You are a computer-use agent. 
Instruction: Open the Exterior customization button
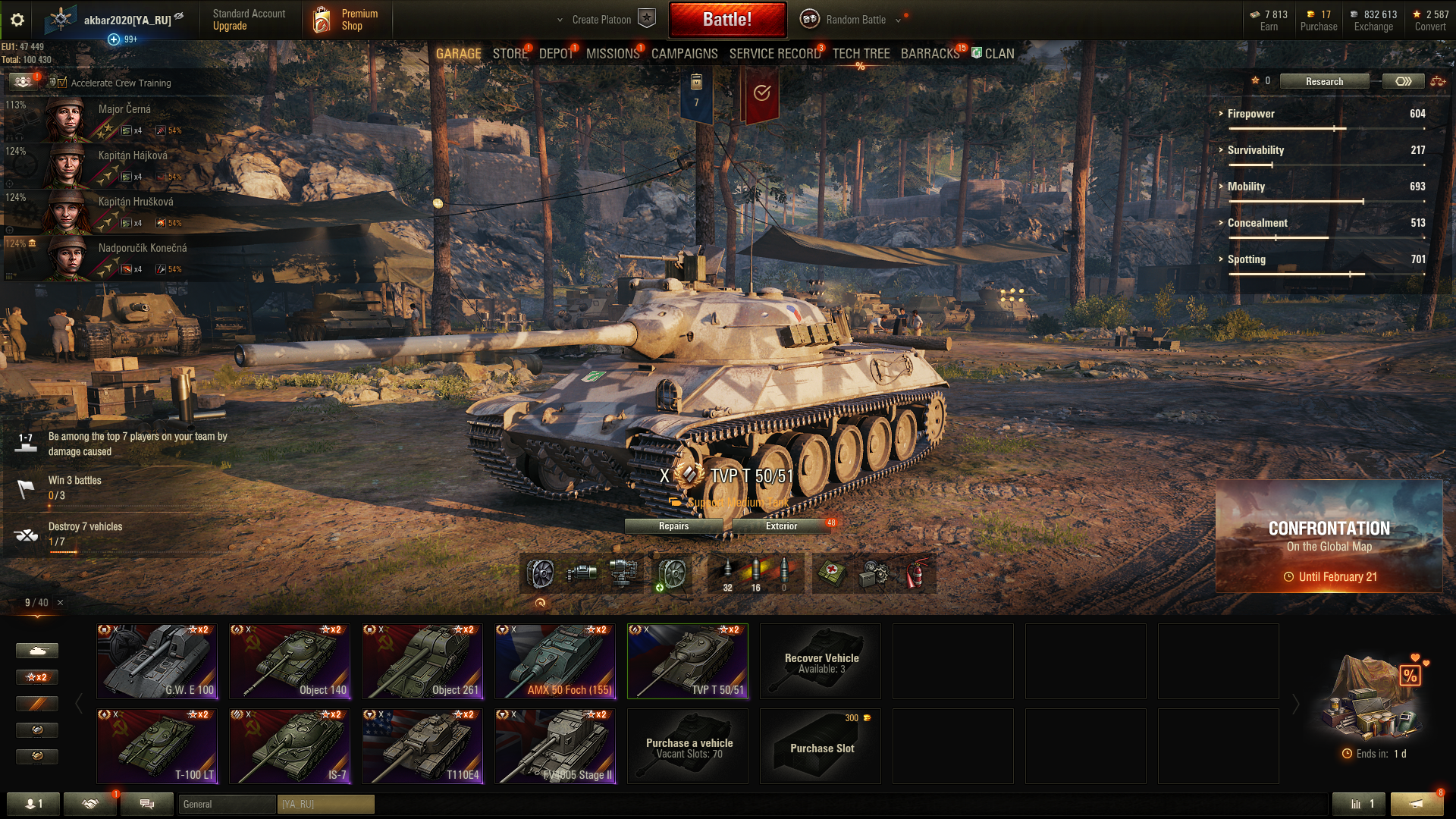[x=781, y=526]
